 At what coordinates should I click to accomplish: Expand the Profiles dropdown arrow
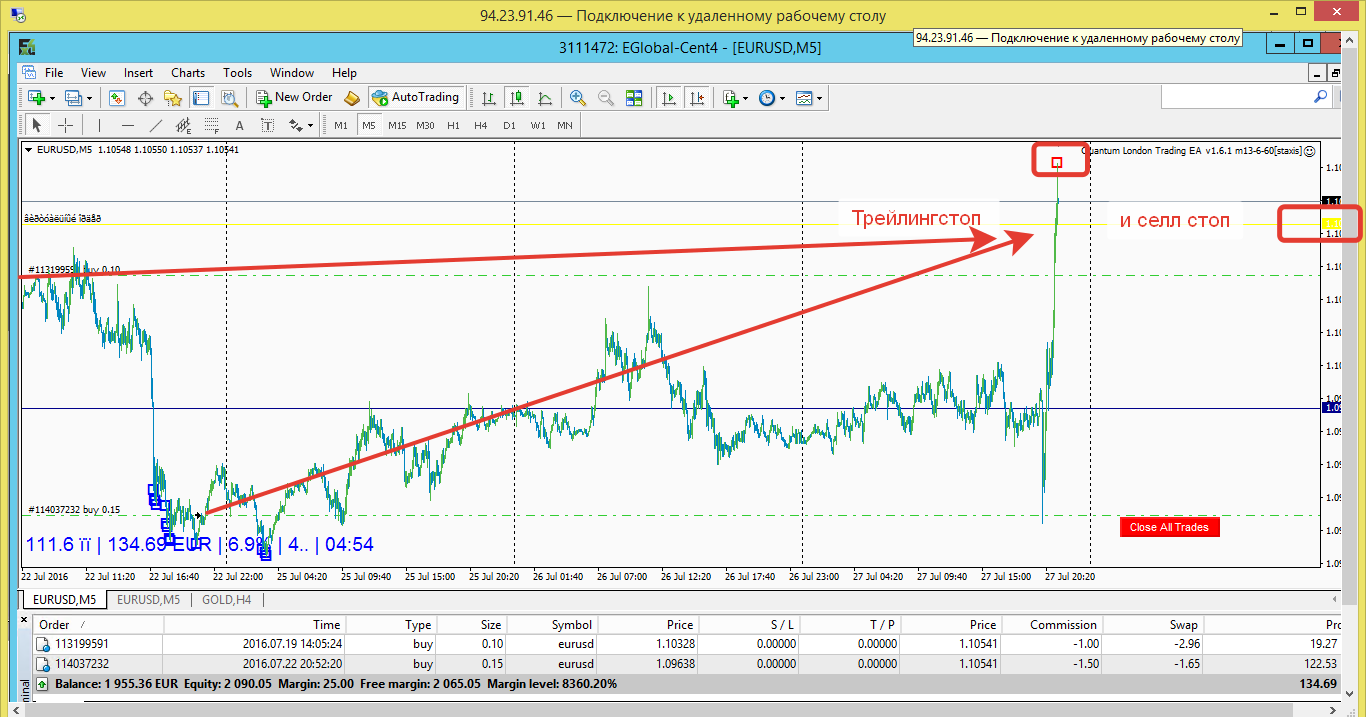click(89, 98)
